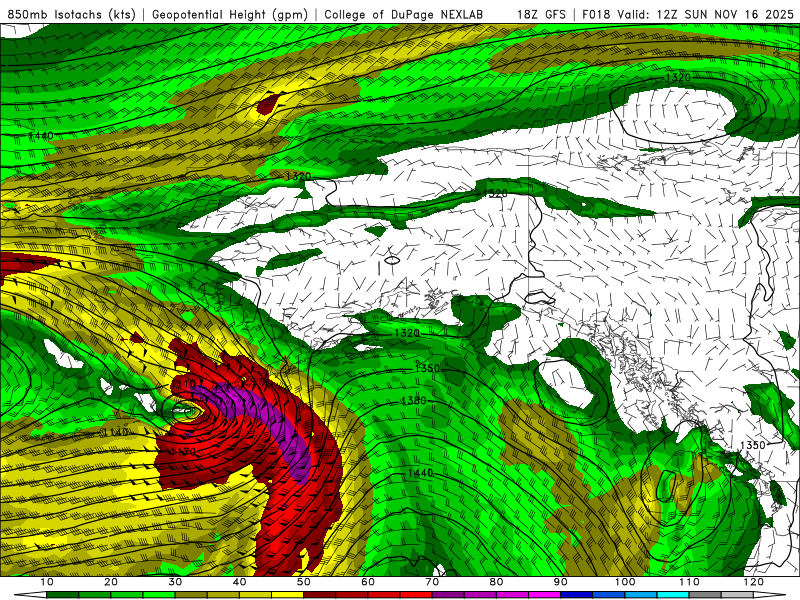This screenshot has height=600, width=800.
Task: Click the left white arrow end of the color bar
Action: click(31, 595)
